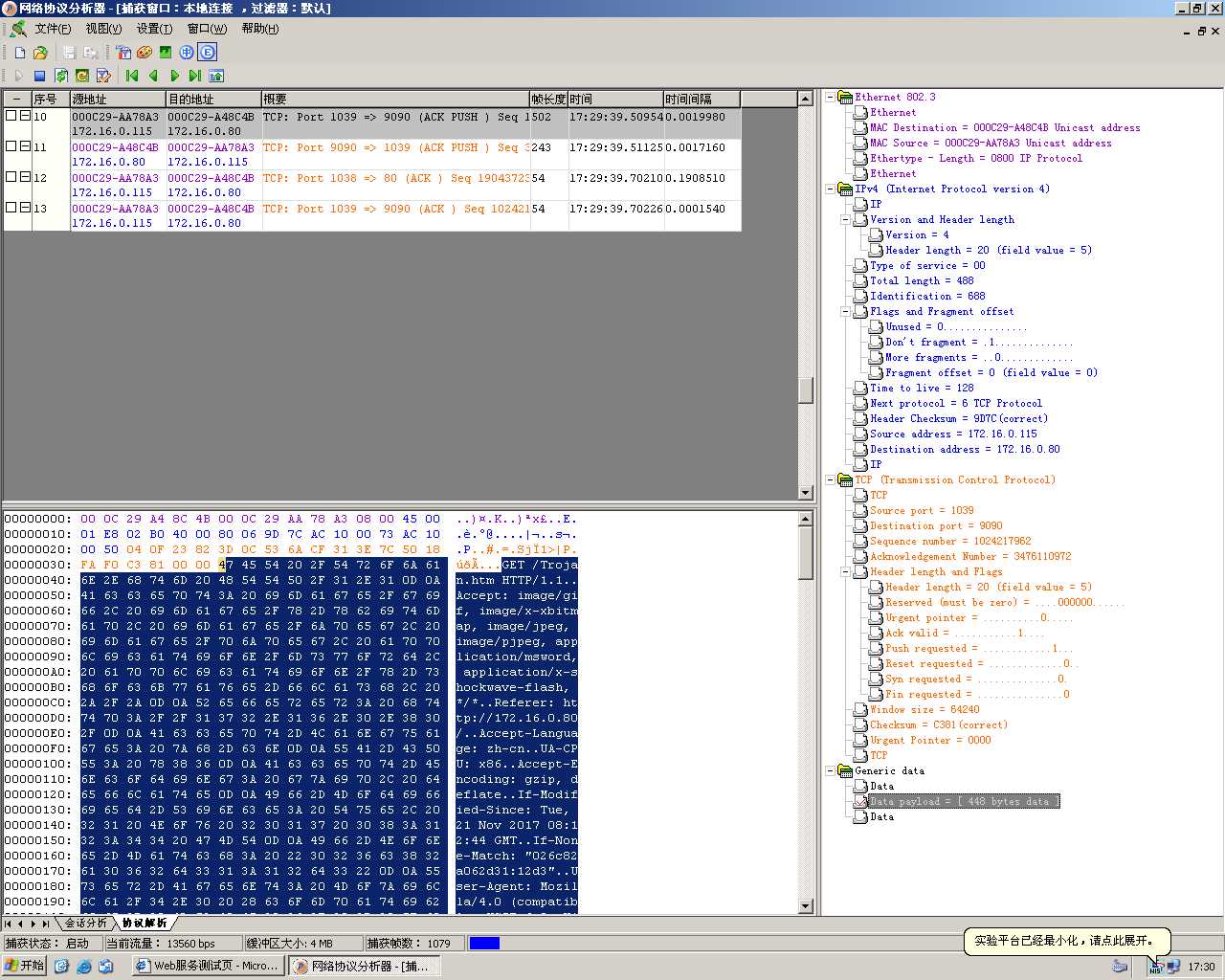Viewport: 1225px width, 980px height.
Task: Collapse Header length and Flags node
Action: (x=845, y=571)
